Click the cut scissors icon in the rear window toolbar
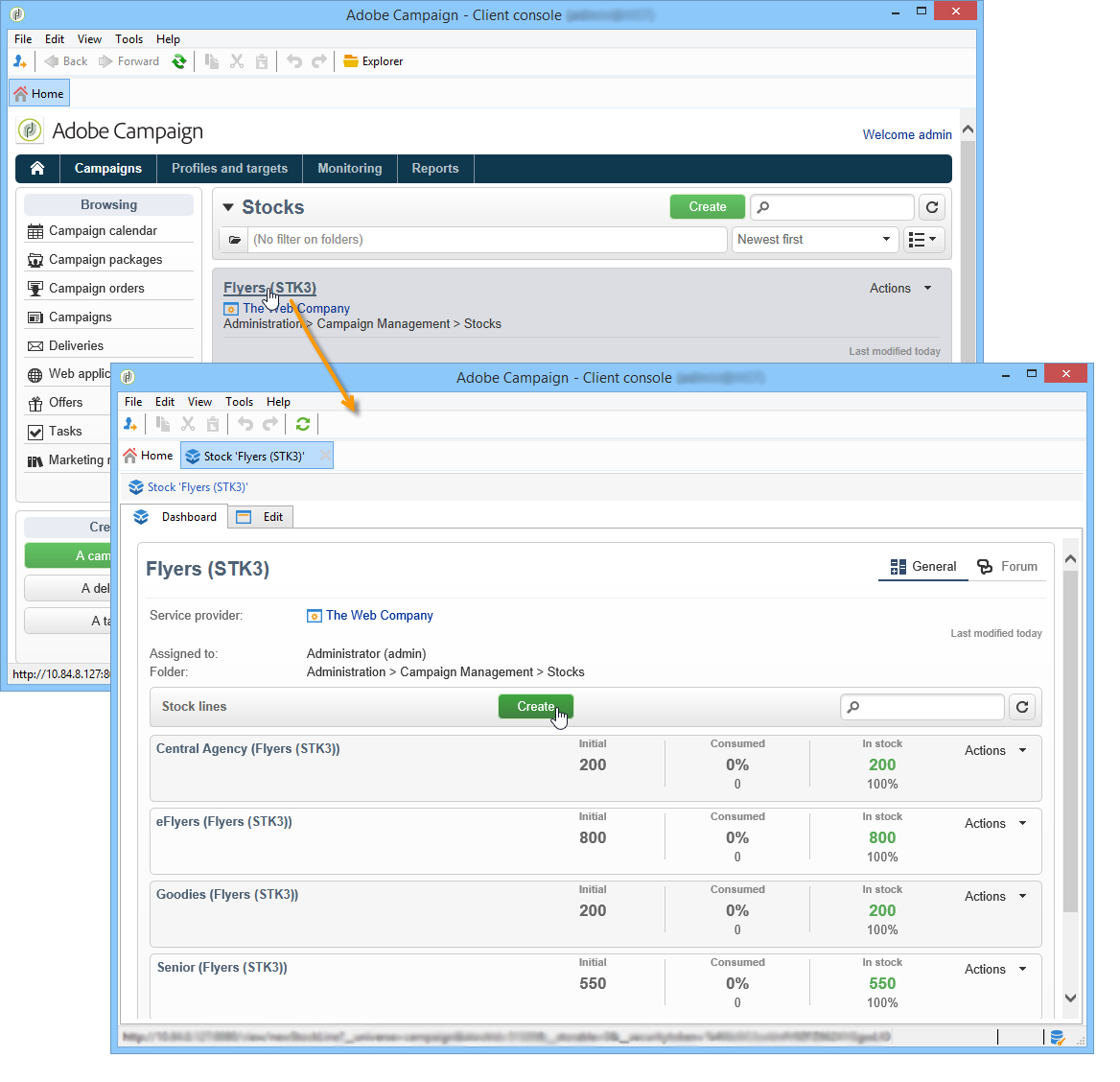 point(237,61)
